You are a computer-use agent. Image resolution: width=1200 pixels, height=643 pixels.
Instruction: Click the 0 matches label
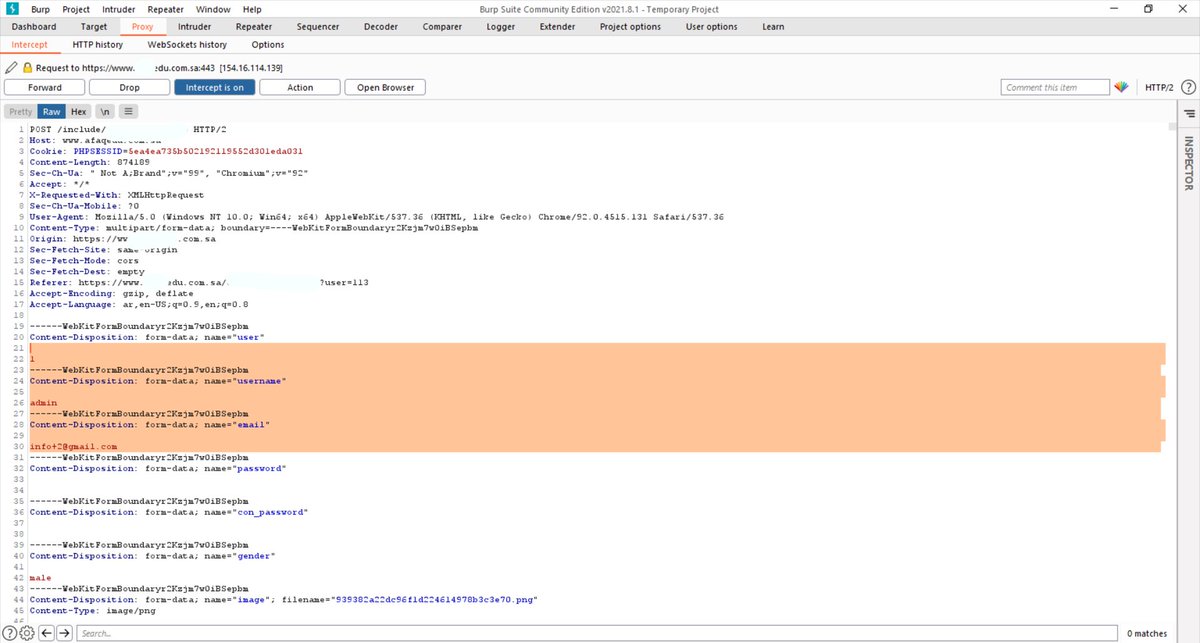pos(1146,633)
